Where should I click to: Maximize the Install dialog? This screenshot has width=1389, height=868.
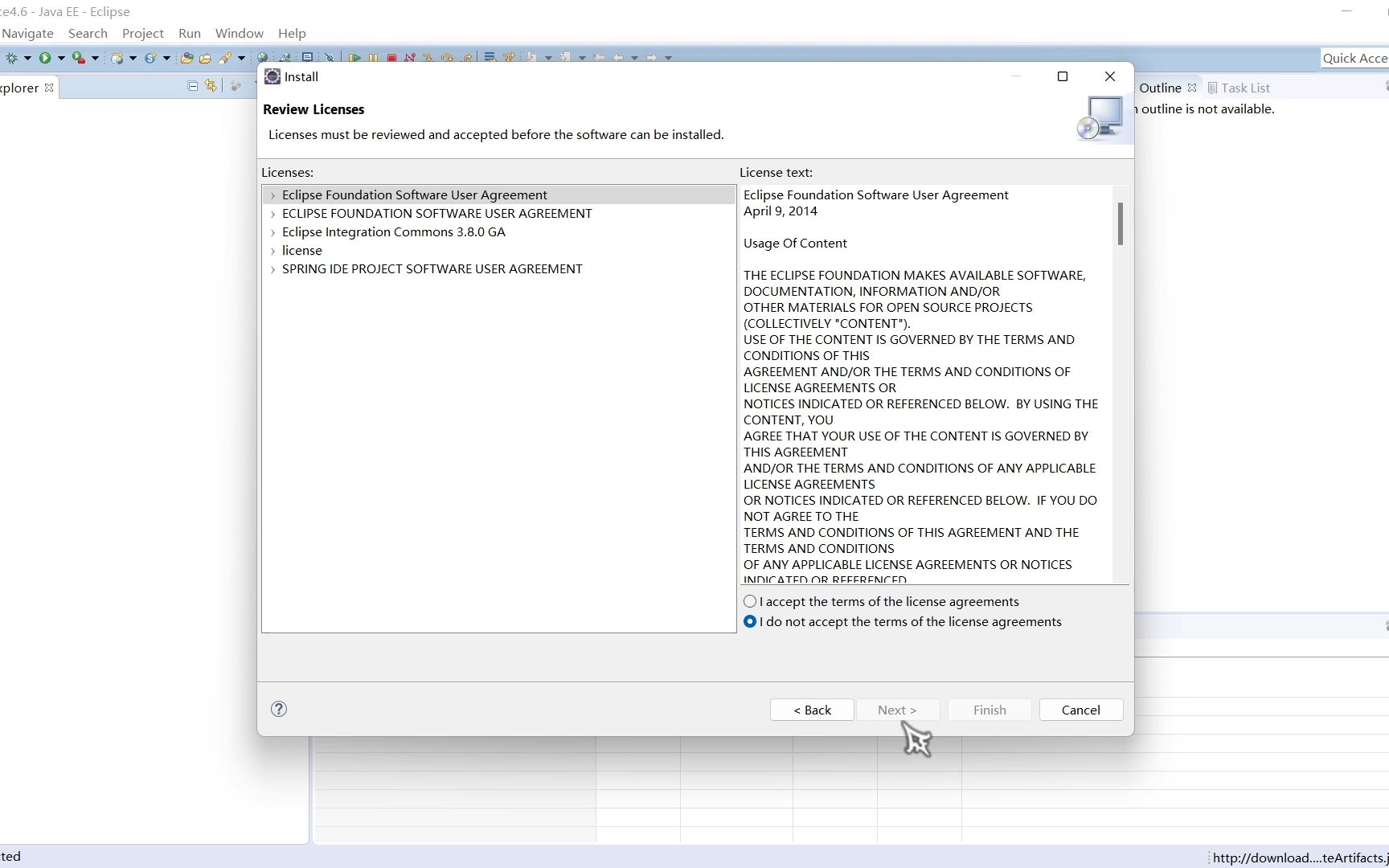[x=1063, y=76]
